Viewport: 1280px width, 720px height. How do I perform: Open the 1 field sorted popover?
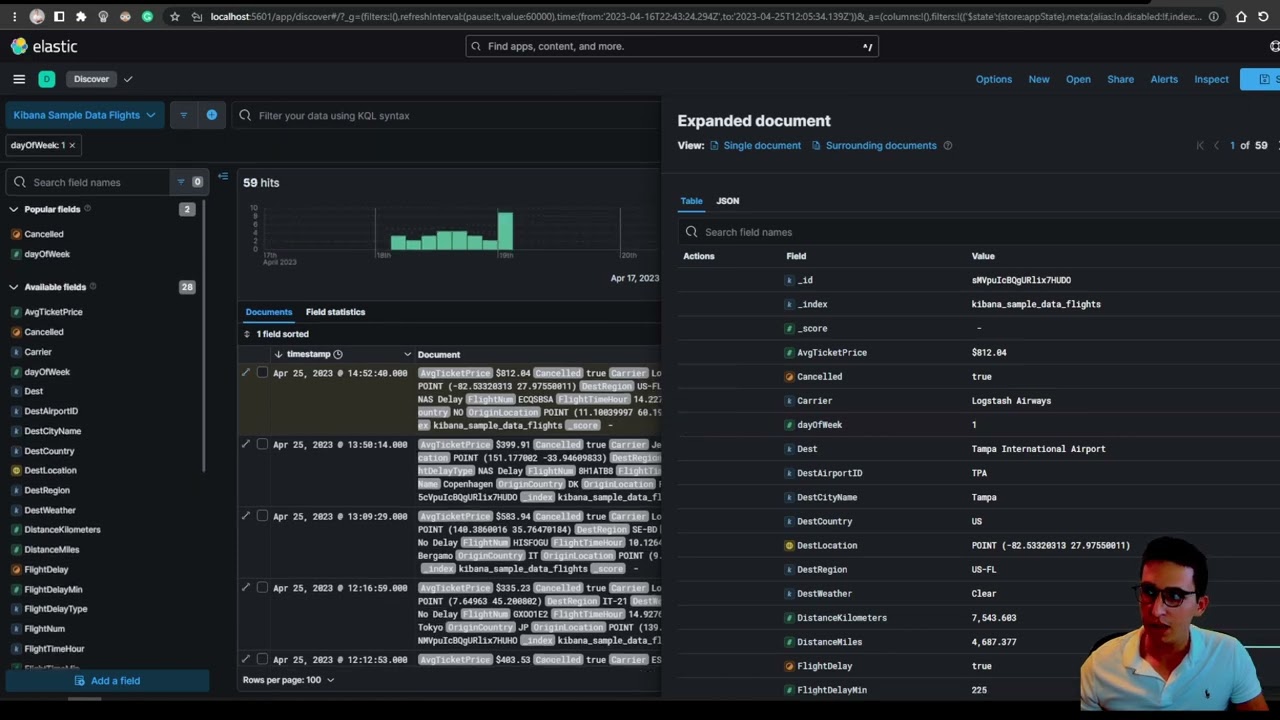[277, 334]
